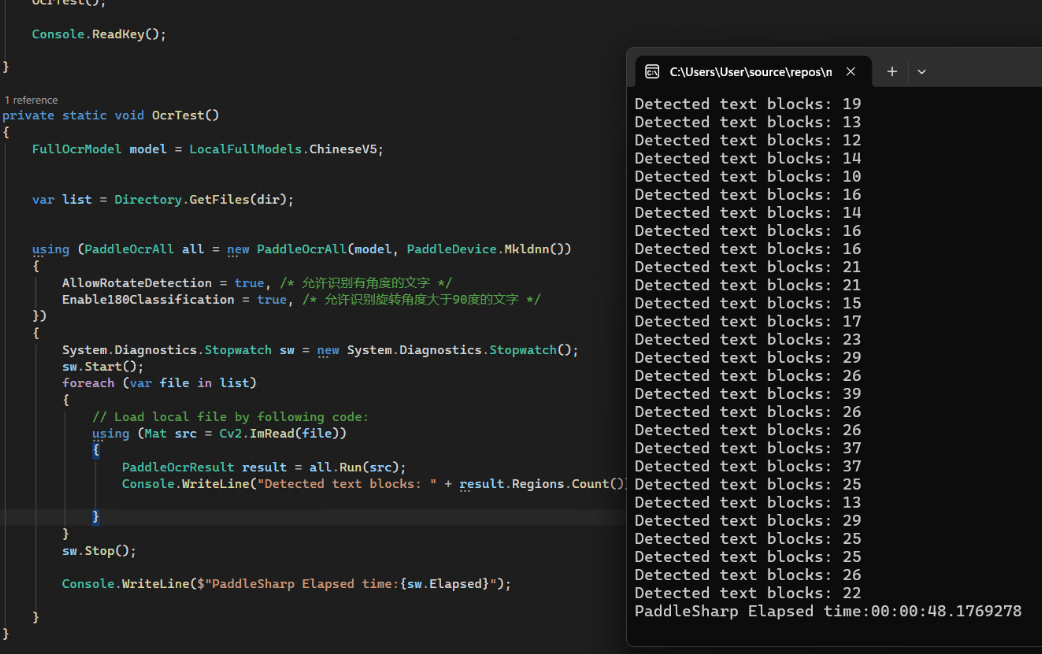The image size is (1042, 654).
Task: Click the 'private' keyword in method declaration
Action: click(x=28, y=116)
